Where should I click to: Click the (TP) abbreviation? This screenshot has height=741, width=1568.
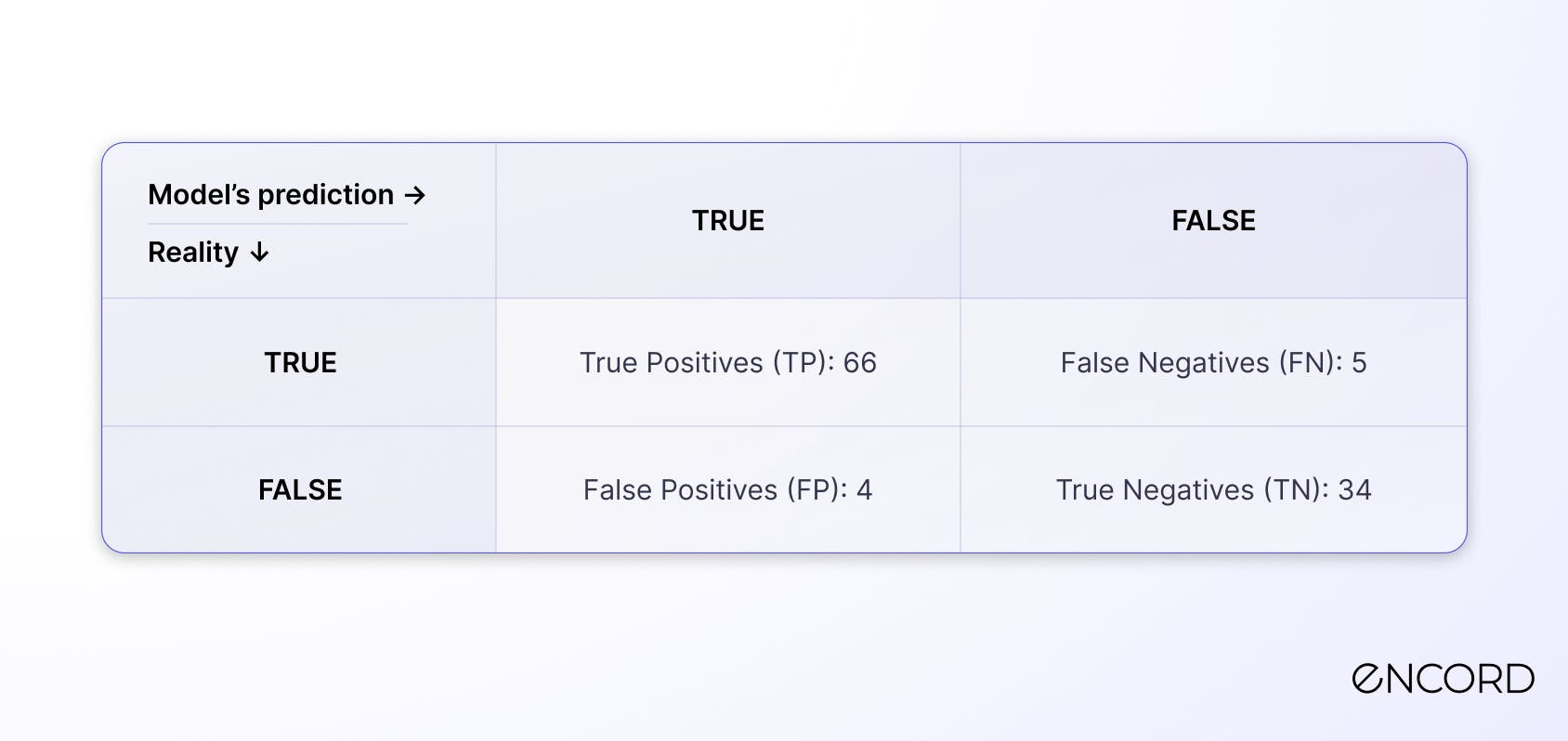pyautogui.click(x=803, y=363)
